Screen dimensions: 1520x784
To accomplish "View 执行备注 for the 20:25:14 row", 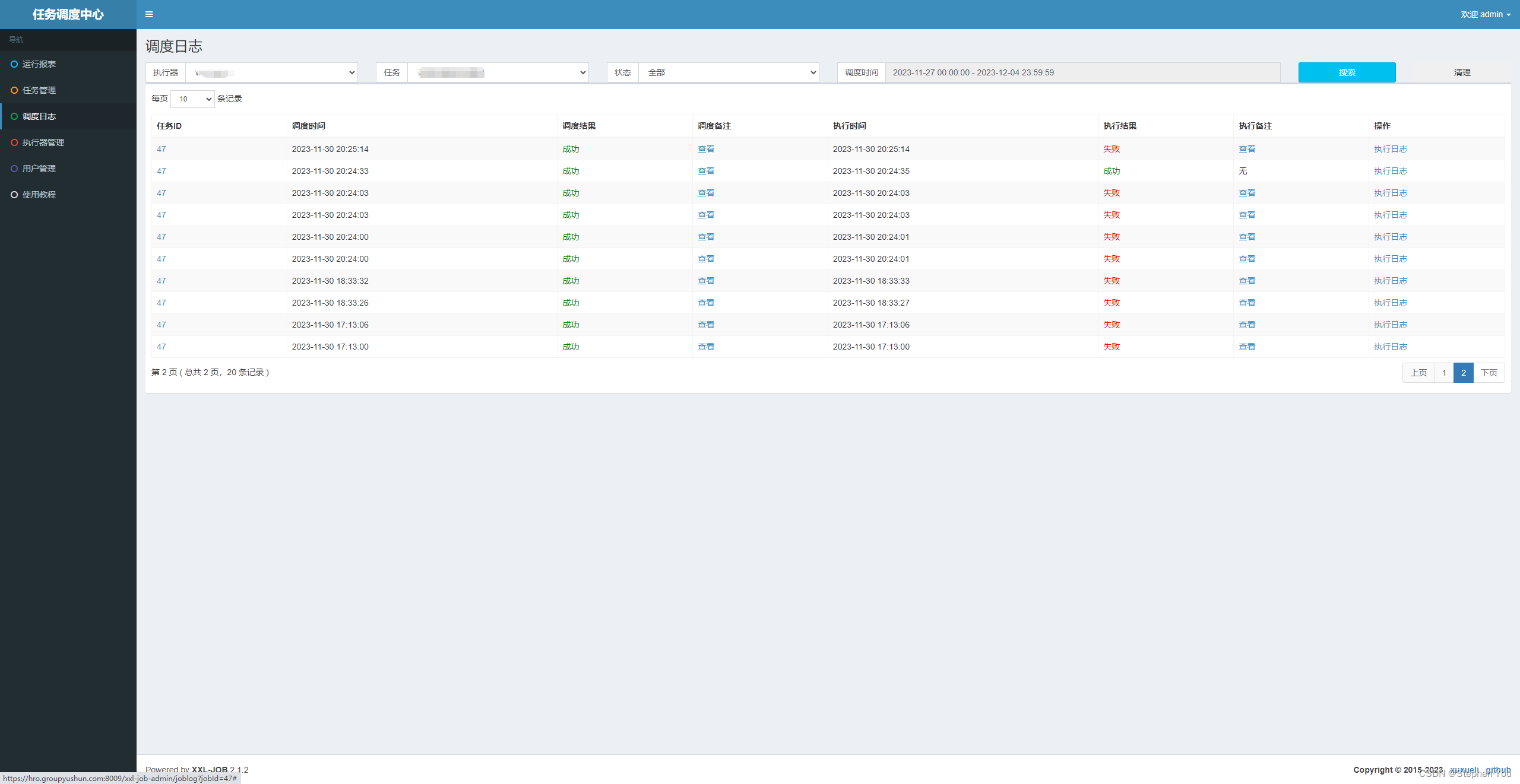I will [1247, 149].
